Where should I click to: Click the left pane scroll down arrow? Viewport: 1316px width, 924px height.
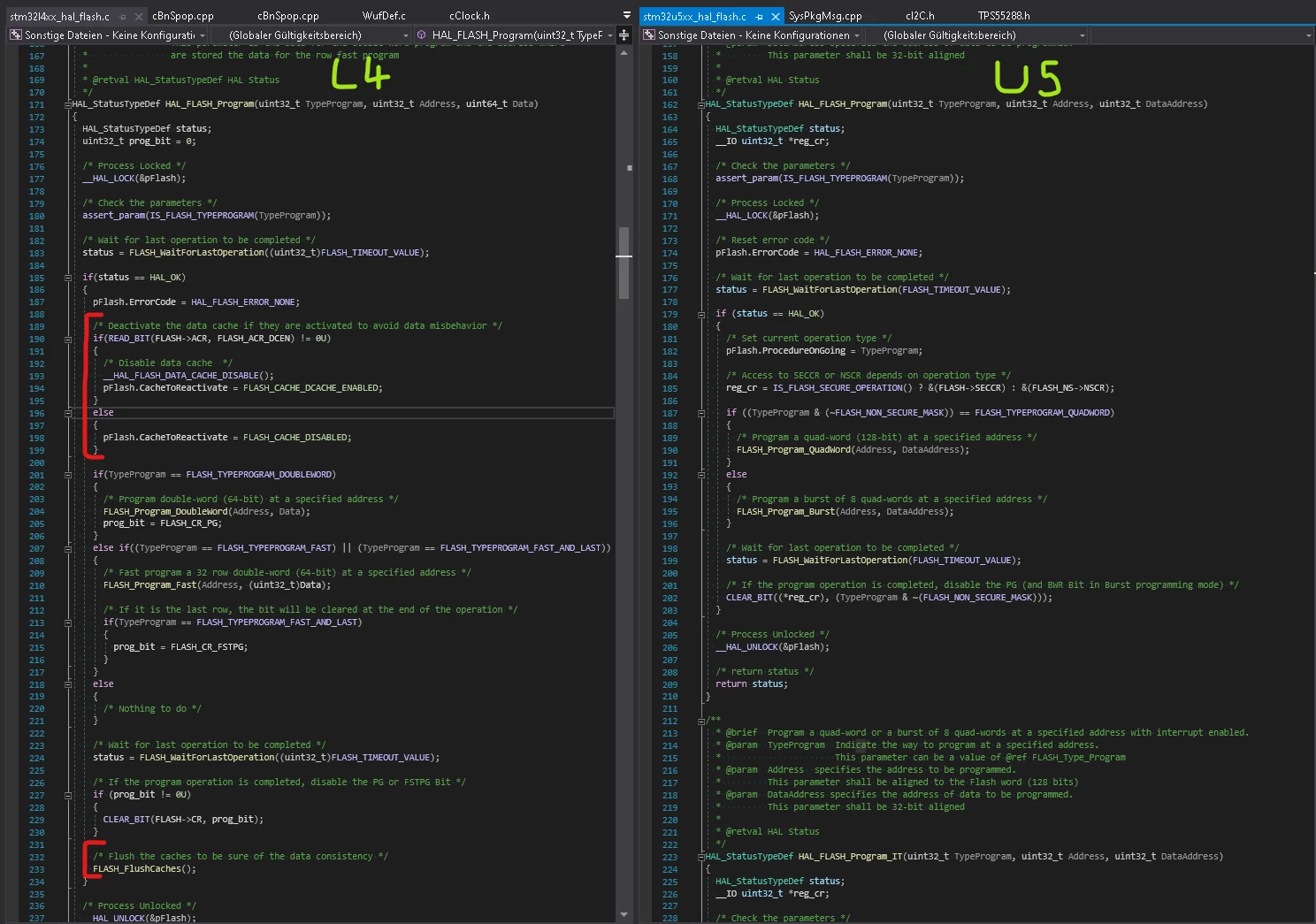(624, 915)
